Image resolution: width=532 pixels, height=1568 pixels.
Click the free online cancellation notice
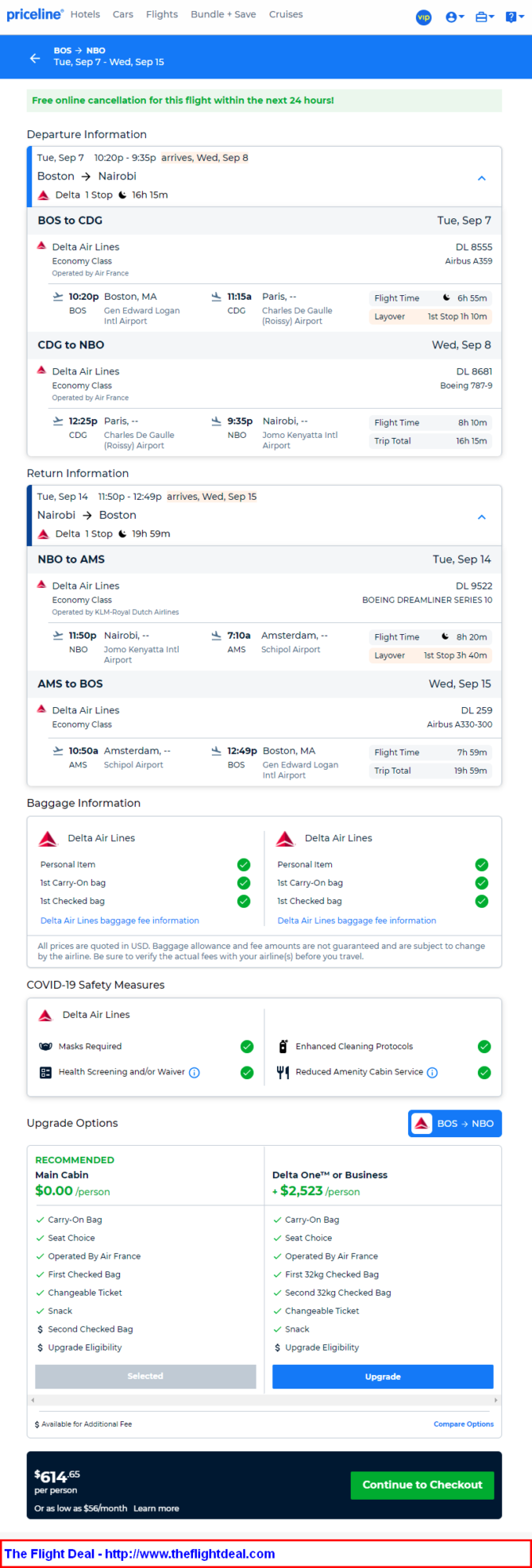[x=264, y=101]
